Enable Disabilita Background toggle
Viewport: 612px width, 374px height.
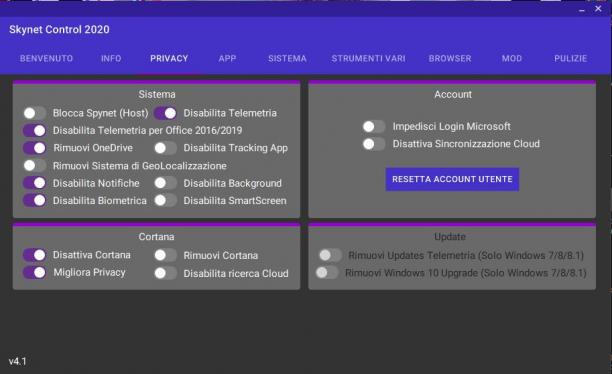point(165,183)
